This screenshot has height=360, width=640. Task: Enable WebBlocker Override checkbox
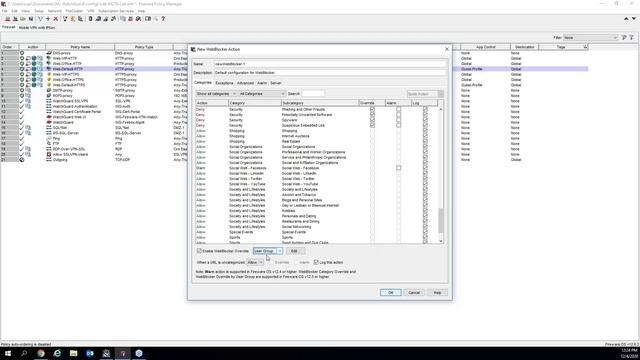(199, 251)
